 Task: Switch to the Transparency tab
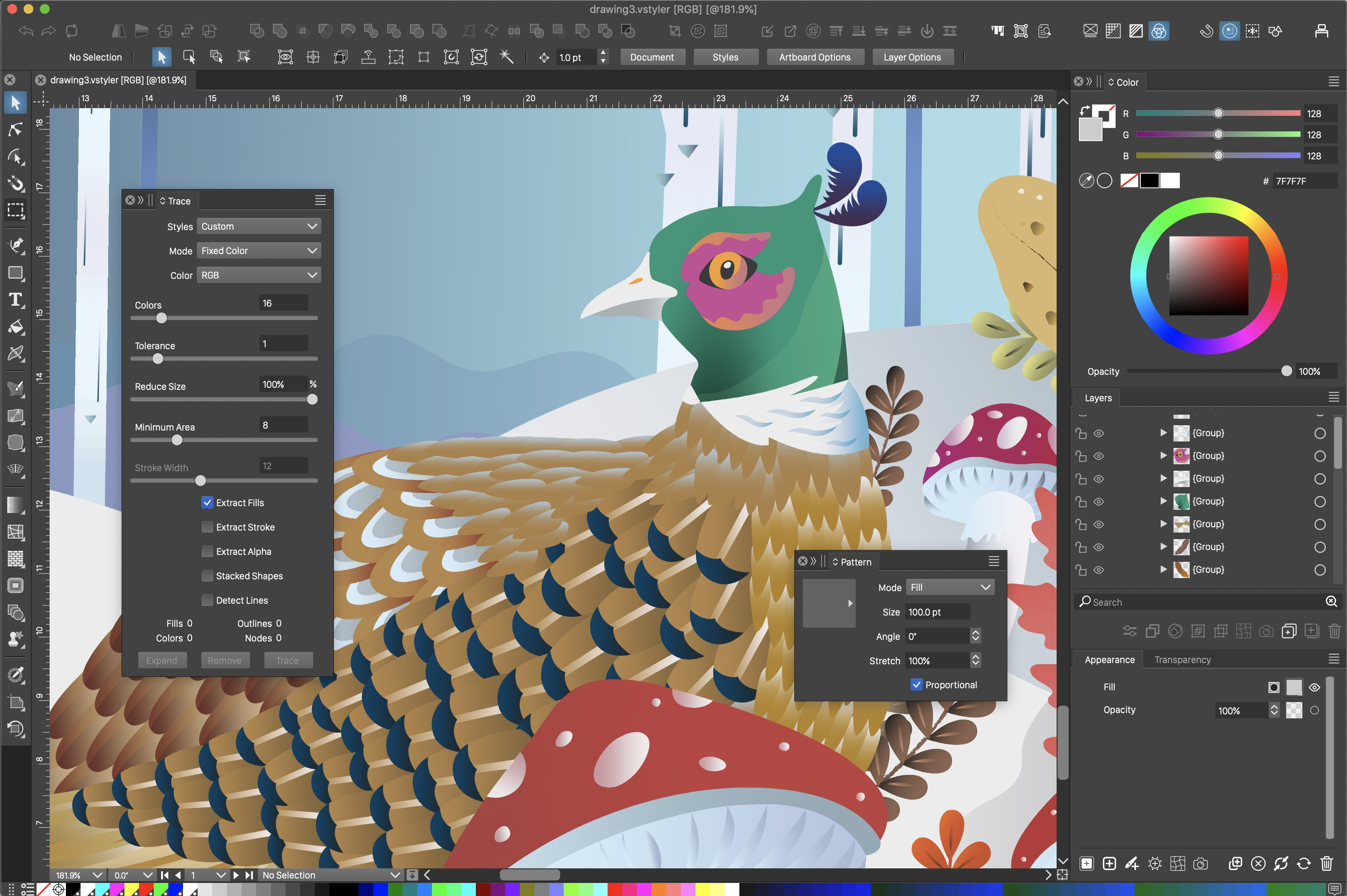(x=1182, y=659)
